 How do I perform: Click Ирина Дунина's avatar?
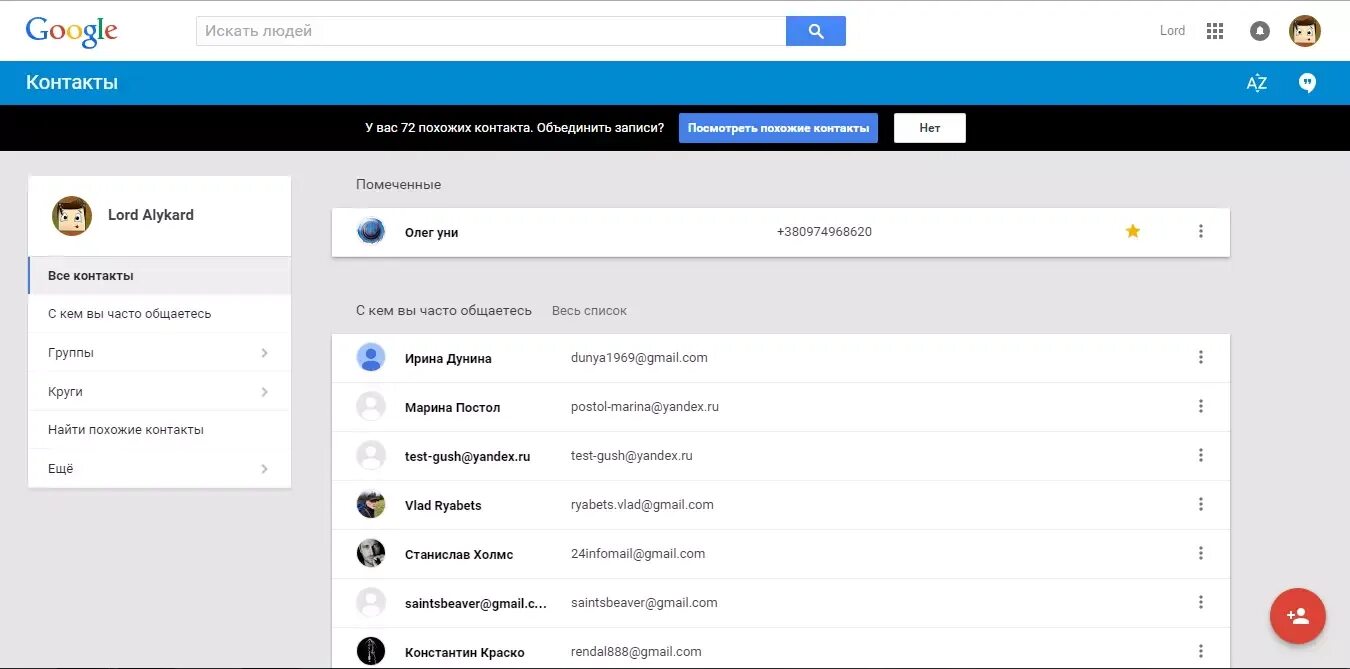tap(371, 357)
